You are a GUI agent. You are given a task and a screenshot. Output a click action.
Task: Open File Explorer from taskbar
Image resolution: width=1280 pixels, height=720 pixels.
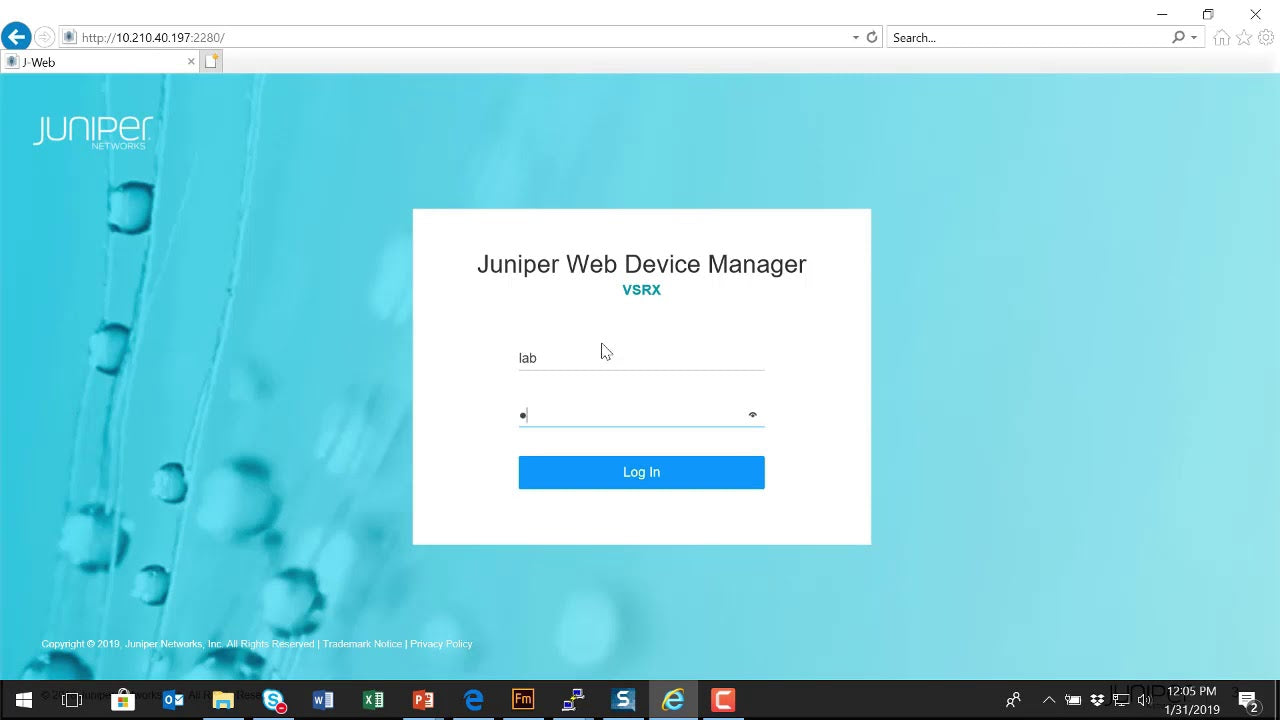(x=223, y=700)
